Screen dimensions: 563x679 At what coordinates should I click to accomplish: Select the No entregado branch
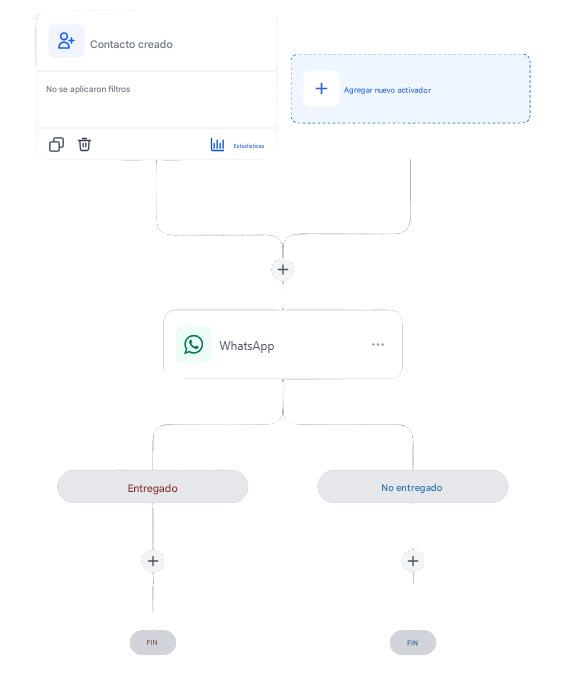click(413, 487)
